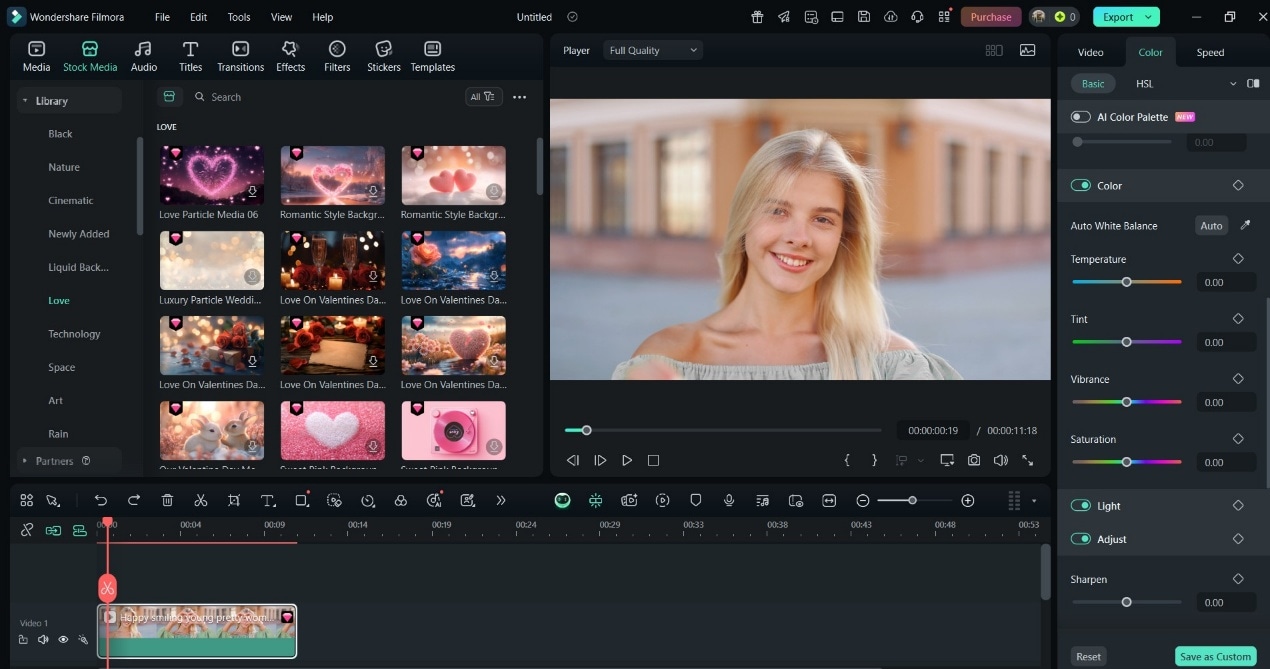Viewport: 1270px width, 669px height.
Task: Toggle the Light section switch
Action: tap(1080, 505)
